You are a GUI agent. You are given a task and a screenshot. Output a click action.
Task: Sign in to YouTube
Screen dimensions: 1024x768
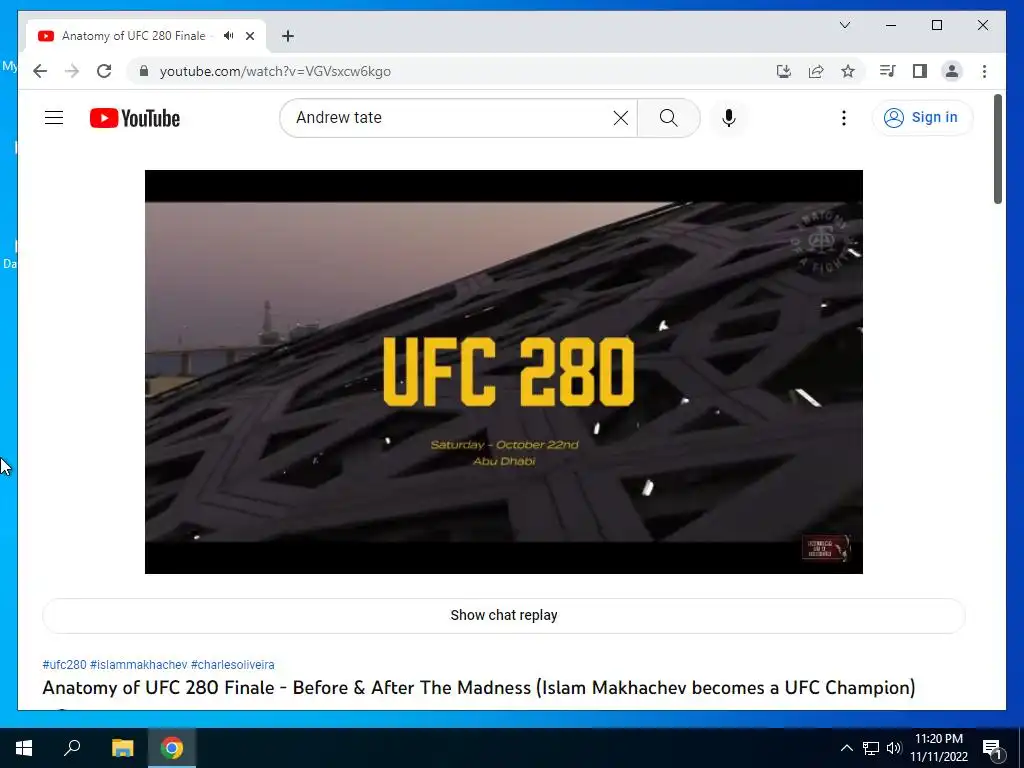[x=921, y=118]
